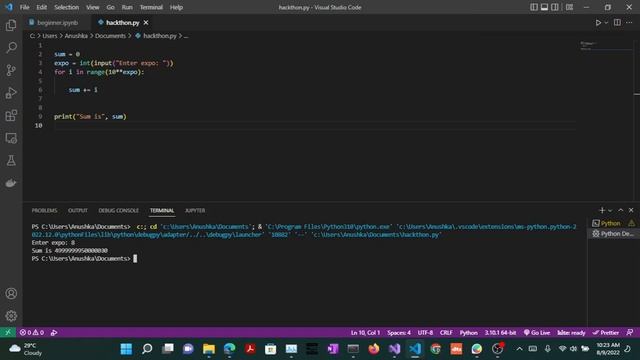Open the Accounts menu icon

pos(11,293)
